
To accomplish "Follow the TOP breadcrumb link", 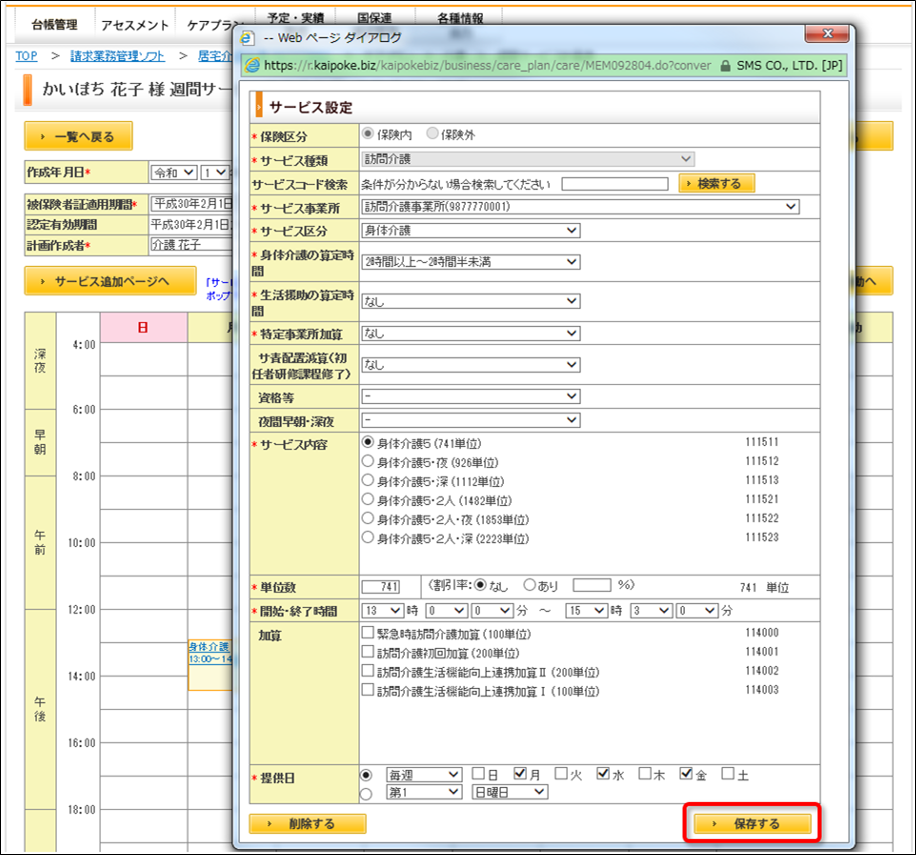I will (26, 56).
